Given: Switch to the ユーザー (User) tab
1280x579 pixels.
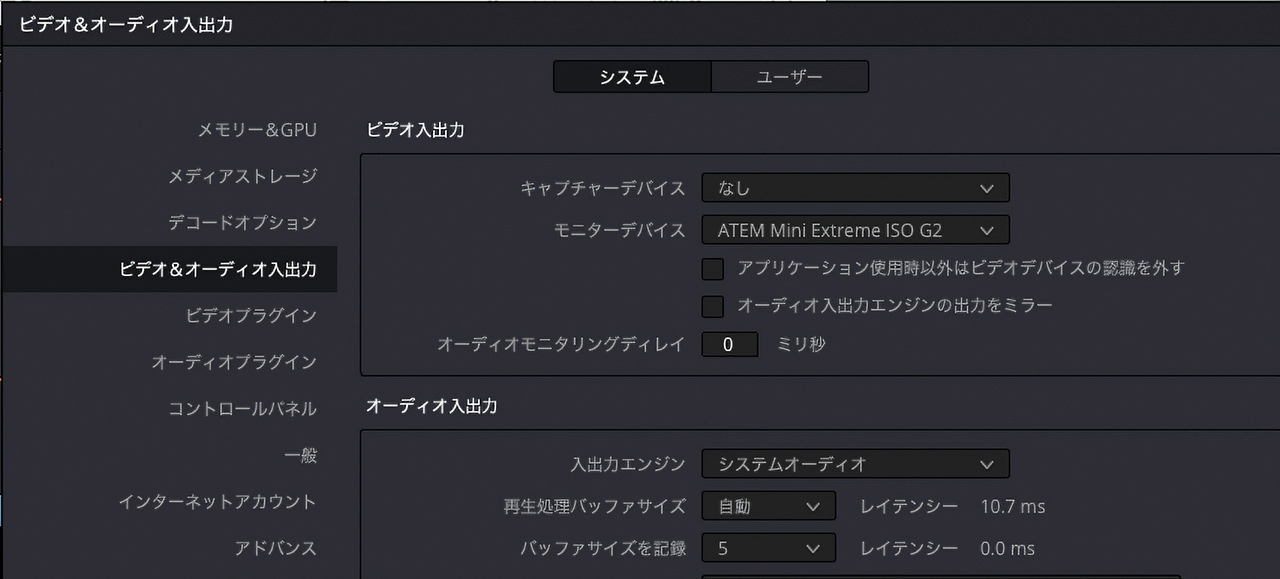Looking at the screenshot, I should coord(790,76).
